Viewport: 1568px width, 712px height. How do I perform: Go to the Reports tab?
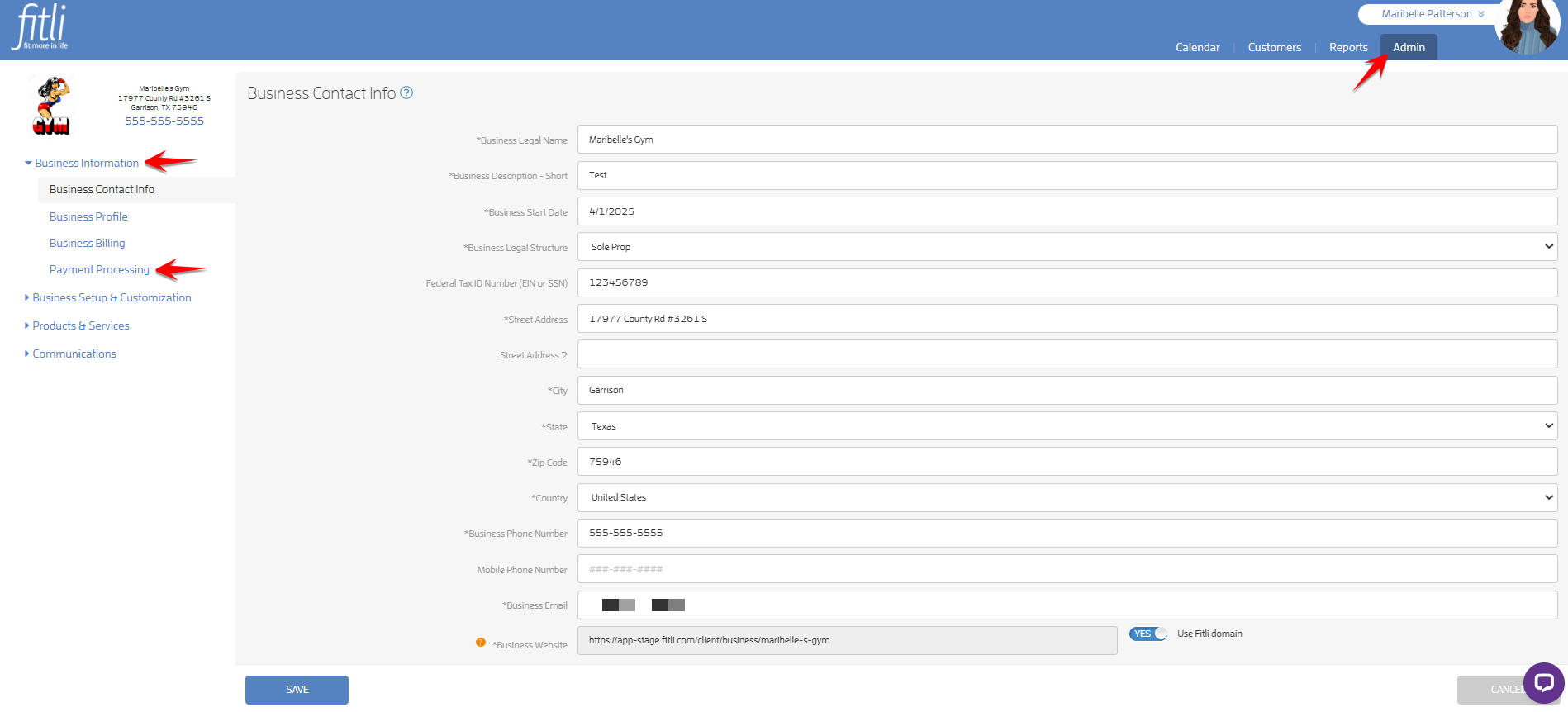[1348, 47]
